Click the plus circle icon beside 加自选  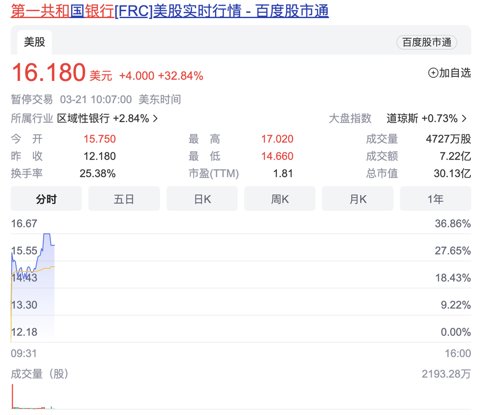point(433,73)
